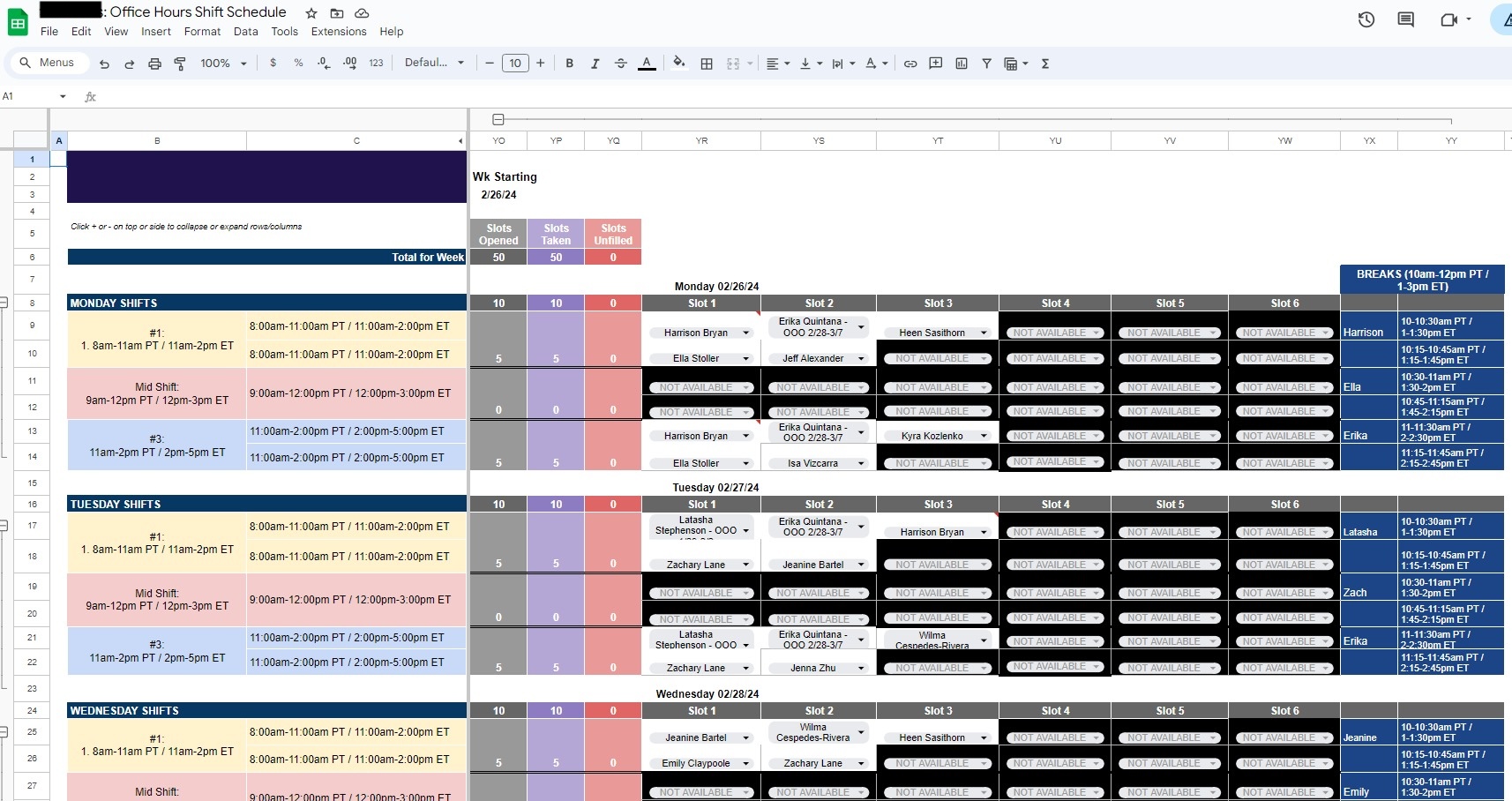This screenshot has width=1512, height=801.
Task: Open the Tools menu
Action: [x=284, y=32]
